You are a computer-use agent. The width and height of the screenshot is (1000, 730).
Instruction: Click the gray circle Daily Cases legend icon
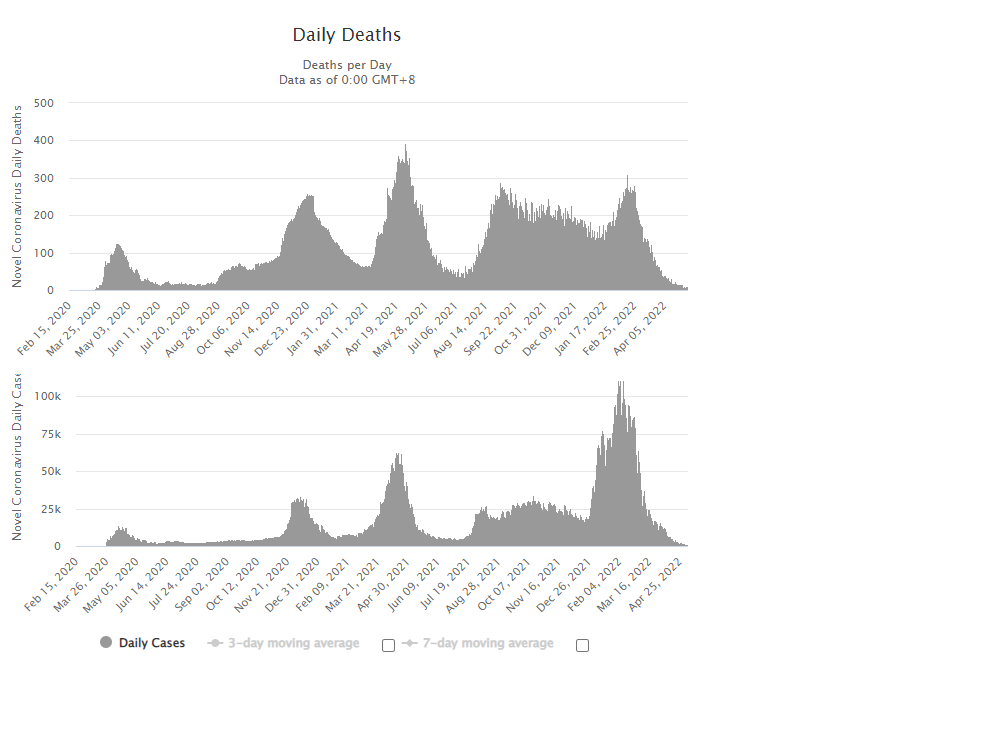pyautogui.click(x=106, y=643)
